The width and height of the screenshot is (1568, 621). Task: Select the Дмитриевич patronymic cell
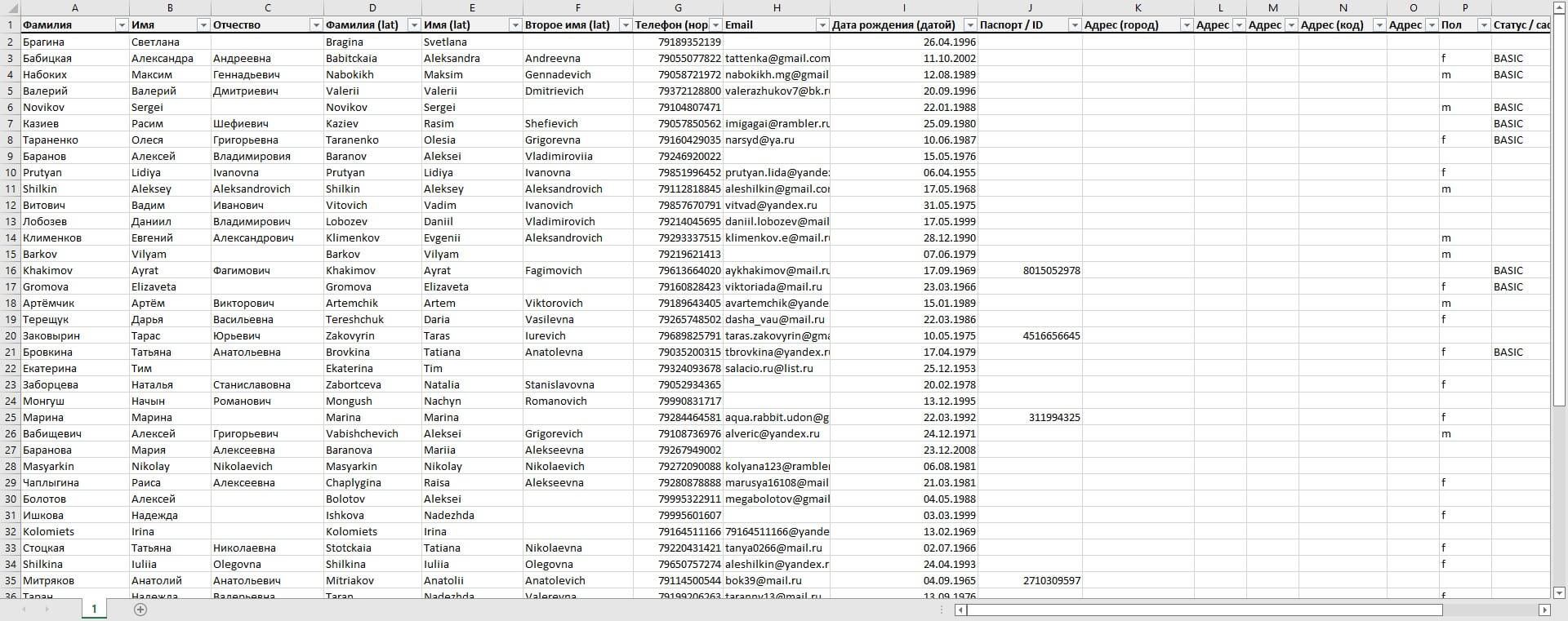click(267, 91)
